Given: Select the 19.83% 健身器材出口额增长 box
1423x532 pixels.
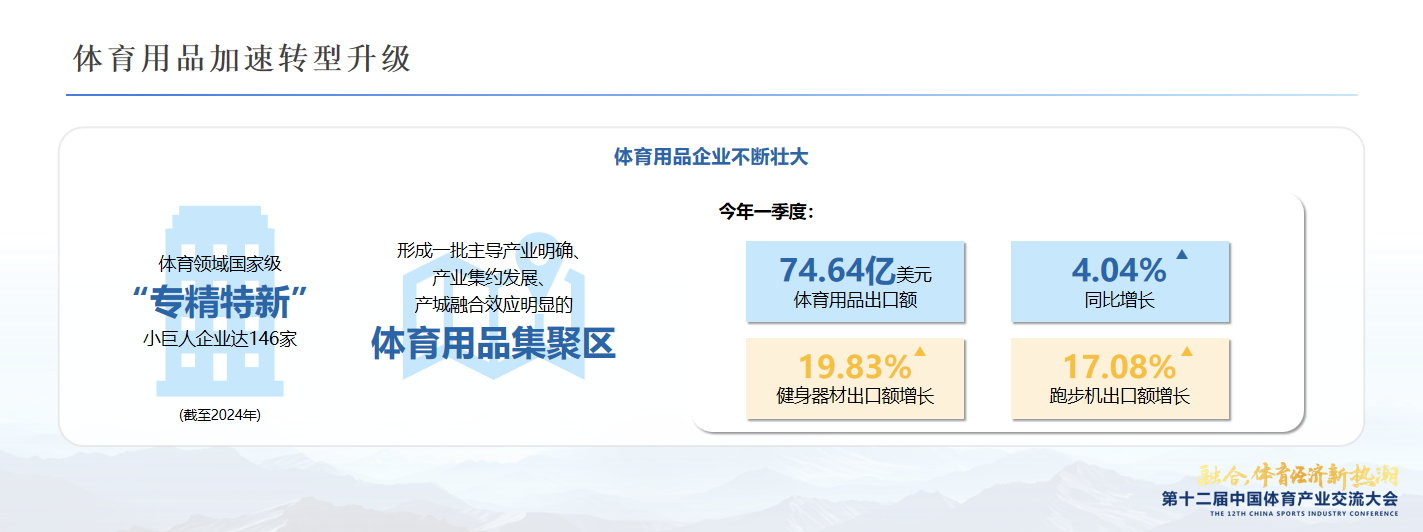Looking at the screenshot, I should [855, 379].
